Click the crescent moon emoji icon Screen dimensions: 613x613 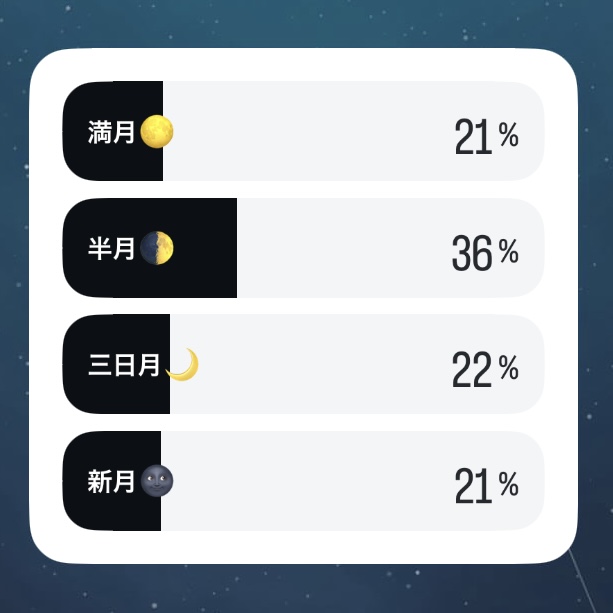coord(182,364)
